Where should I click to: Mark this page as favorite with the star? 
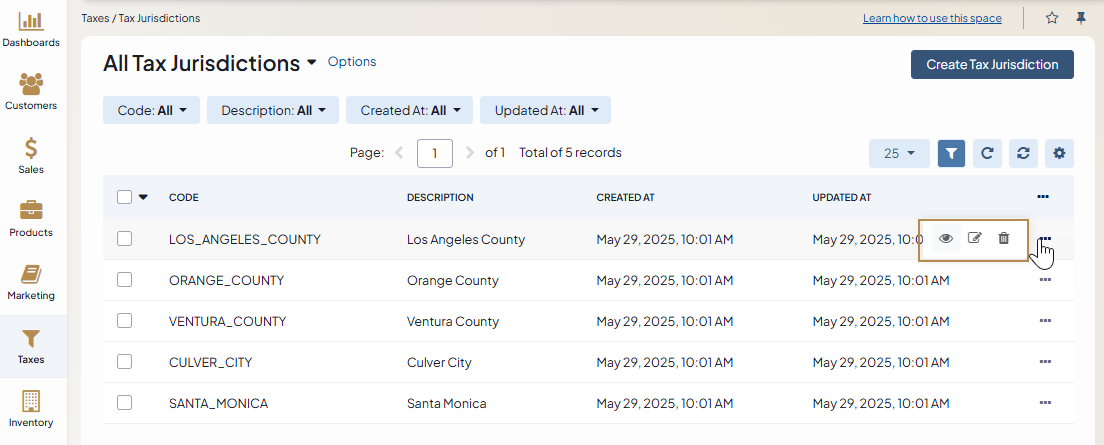point(1052,18)
